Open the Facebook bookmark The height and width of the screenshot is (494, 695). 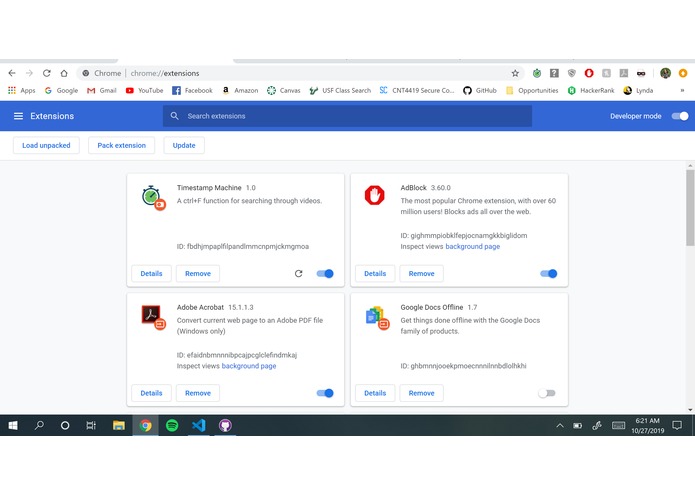point(192,90)
